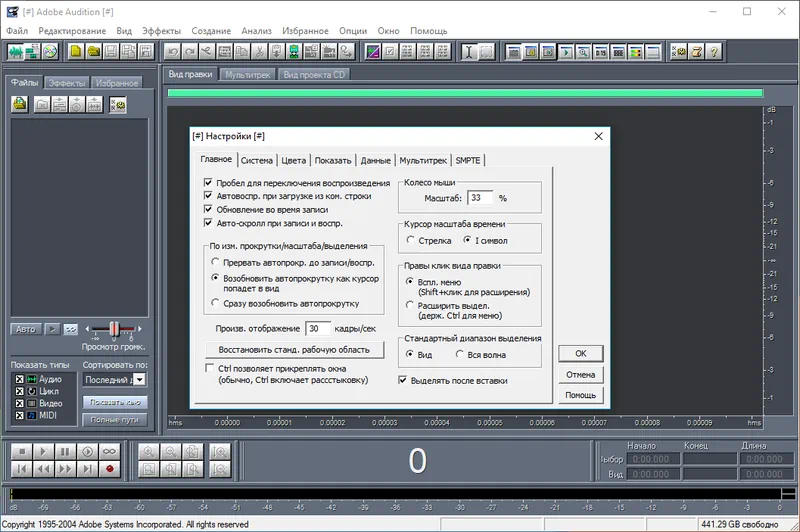Click the zoom in horizontally magnifier icon
This screenshot has width=800, height=532.
click(x=148, y=451)
